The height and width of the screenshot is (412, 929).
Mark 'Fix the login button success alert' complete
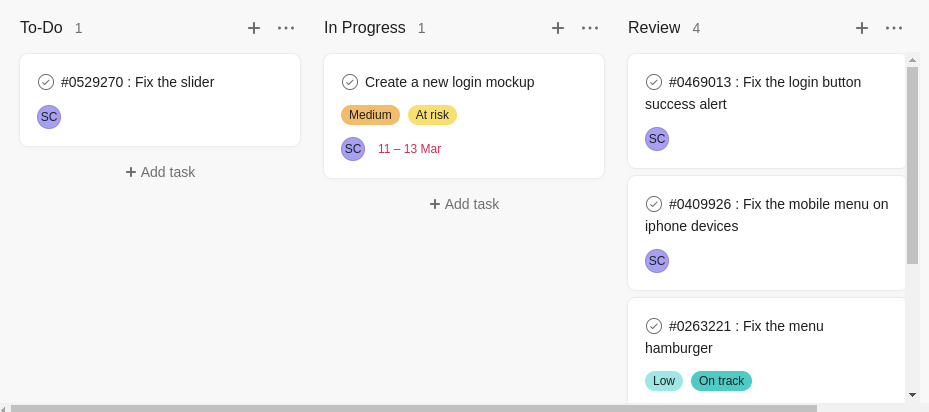[653, 82]
